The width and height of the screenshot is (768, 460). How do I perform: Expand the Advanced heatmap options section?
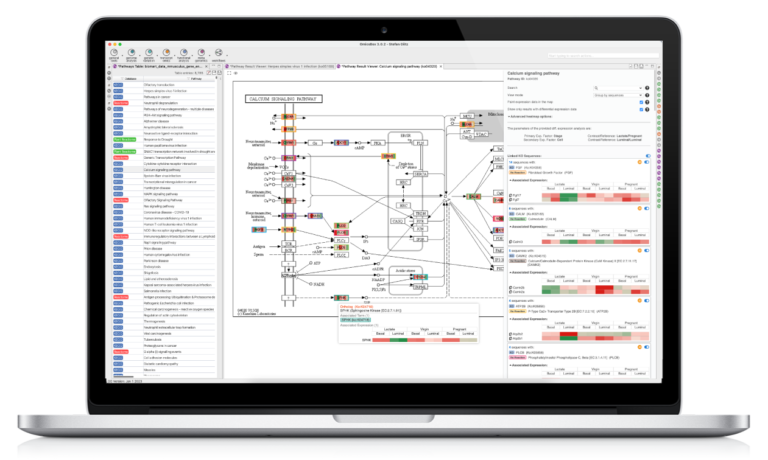coord(530,117)
